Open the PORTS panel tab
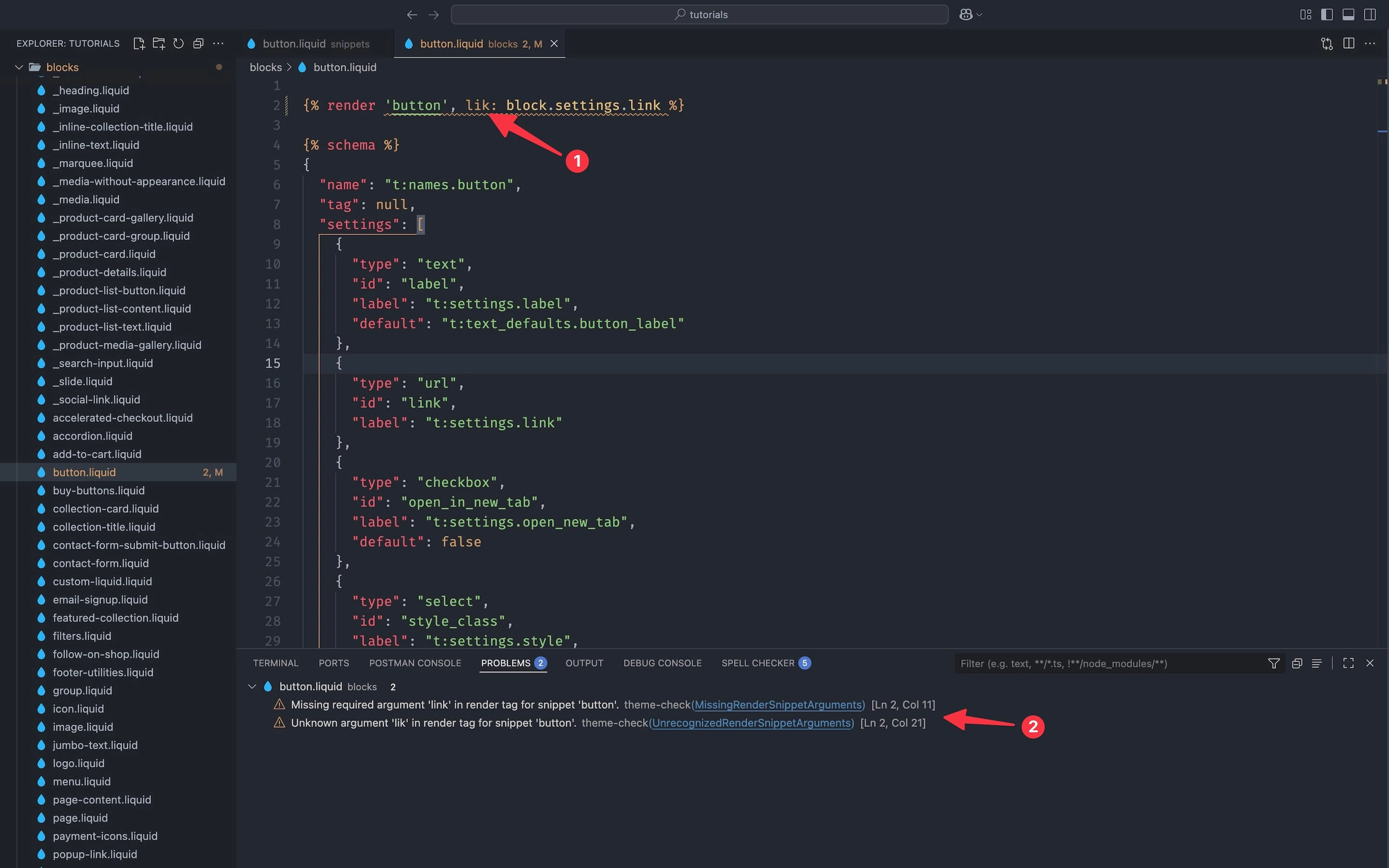The width and height of the screenshot is (1389, 868). pos(333,663)
